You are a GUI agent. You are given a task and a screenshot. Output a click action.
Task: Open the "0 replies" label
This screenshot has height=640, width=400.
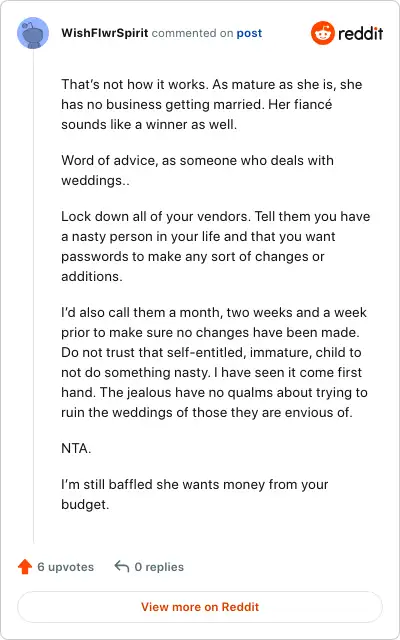pyautogui.click(x=159, y=567)
